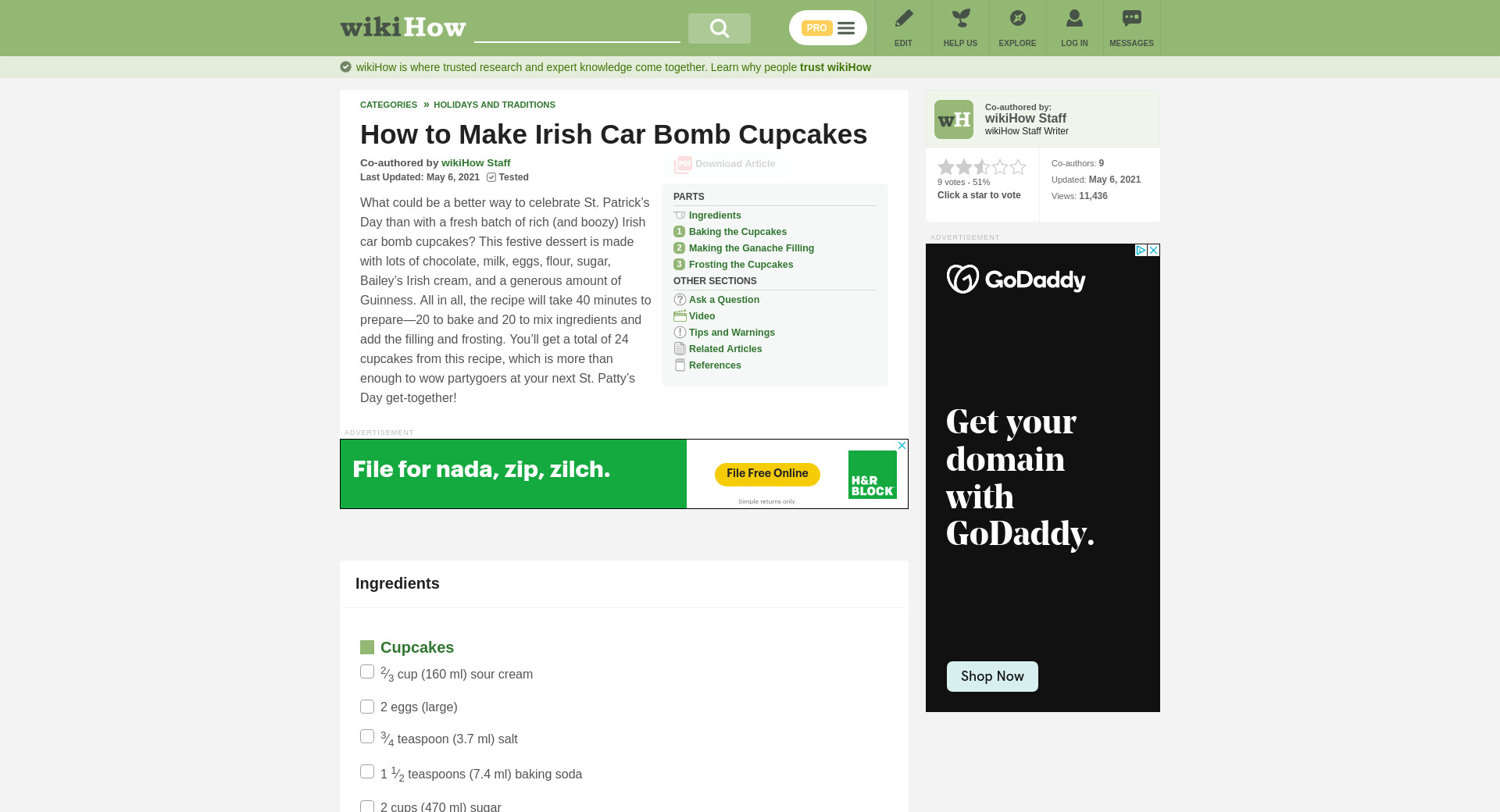Open the Help Us sprout icon
Screen dimensions: 1500x812
[961, 18]
